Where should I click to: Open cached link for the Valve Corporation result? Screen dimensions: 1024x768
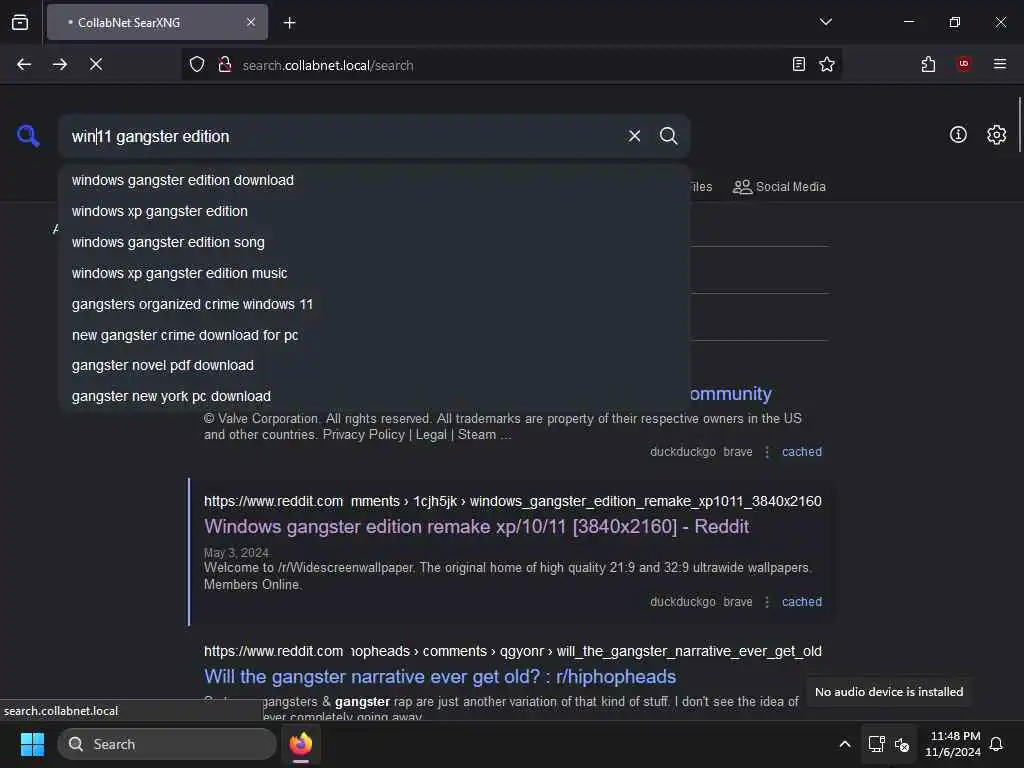coord(802,452)
